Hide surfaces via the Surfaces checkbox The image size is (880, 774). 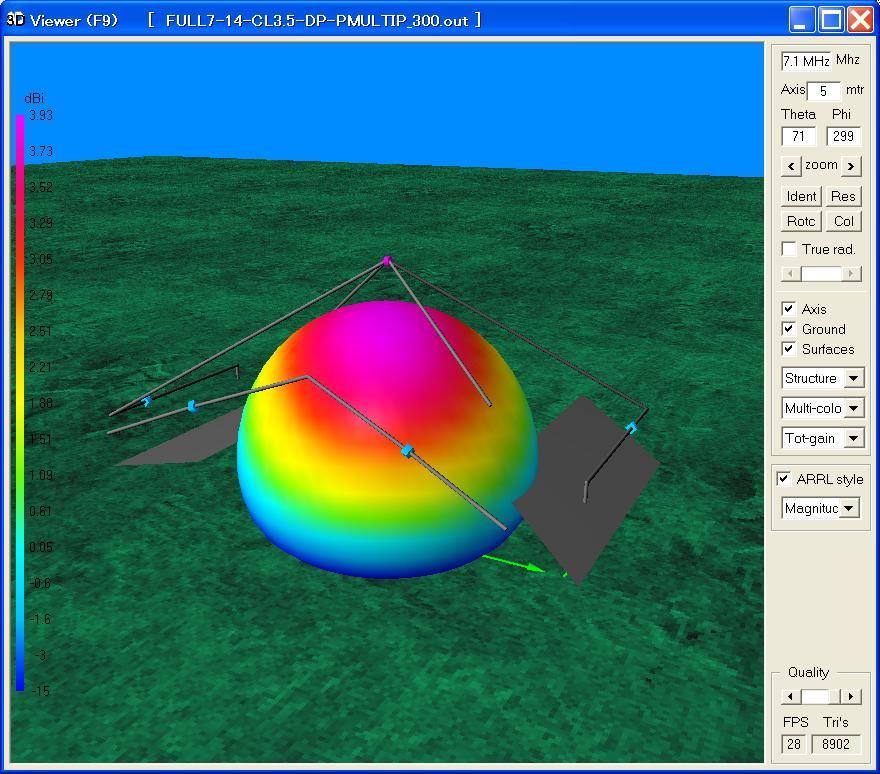(x=789, y=349)
